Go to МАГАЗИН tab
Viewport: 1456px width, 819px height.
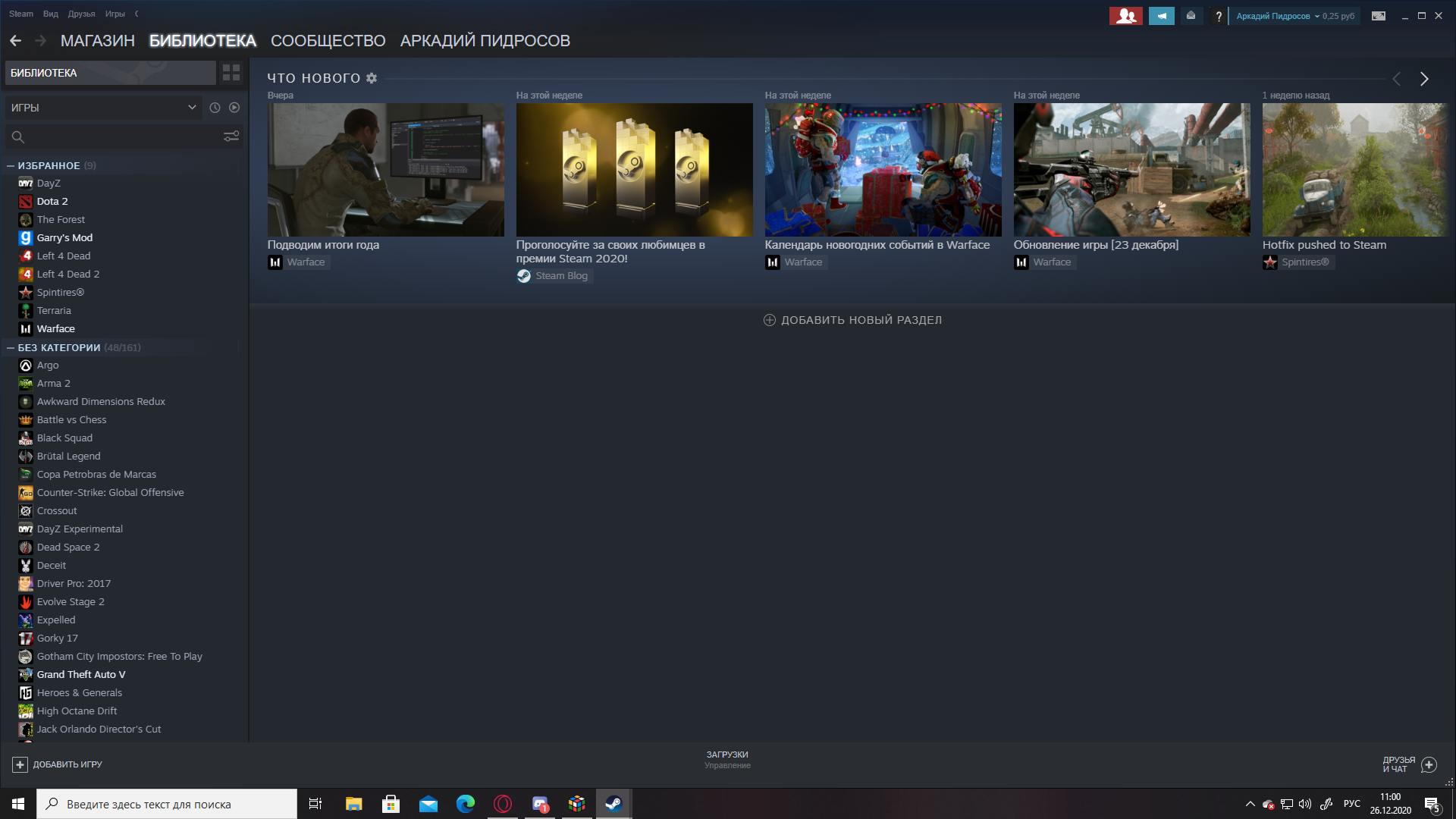point(98,41)
